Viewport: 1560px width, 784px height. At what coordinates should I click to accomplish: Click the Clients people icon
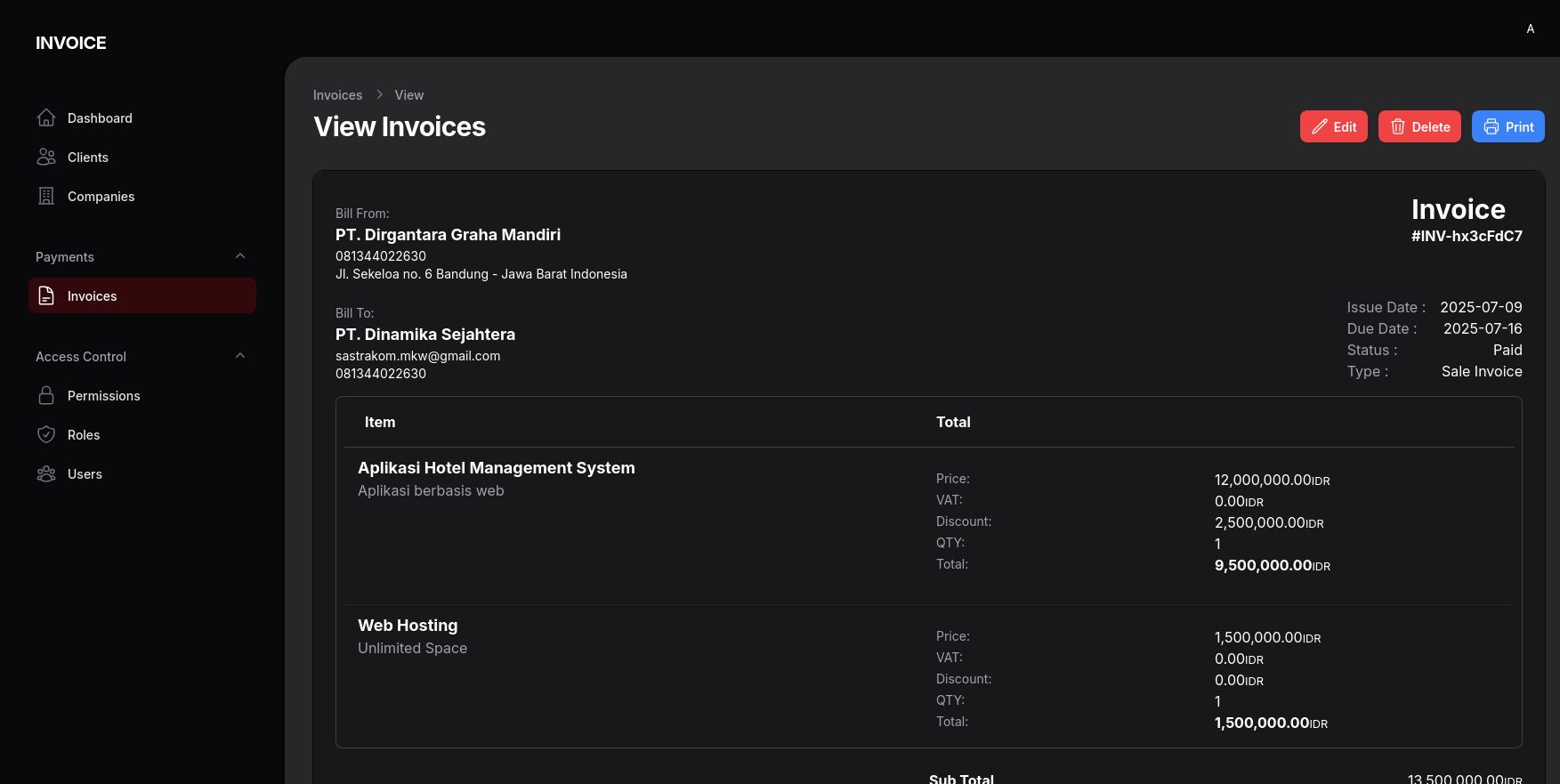point(46,158)
